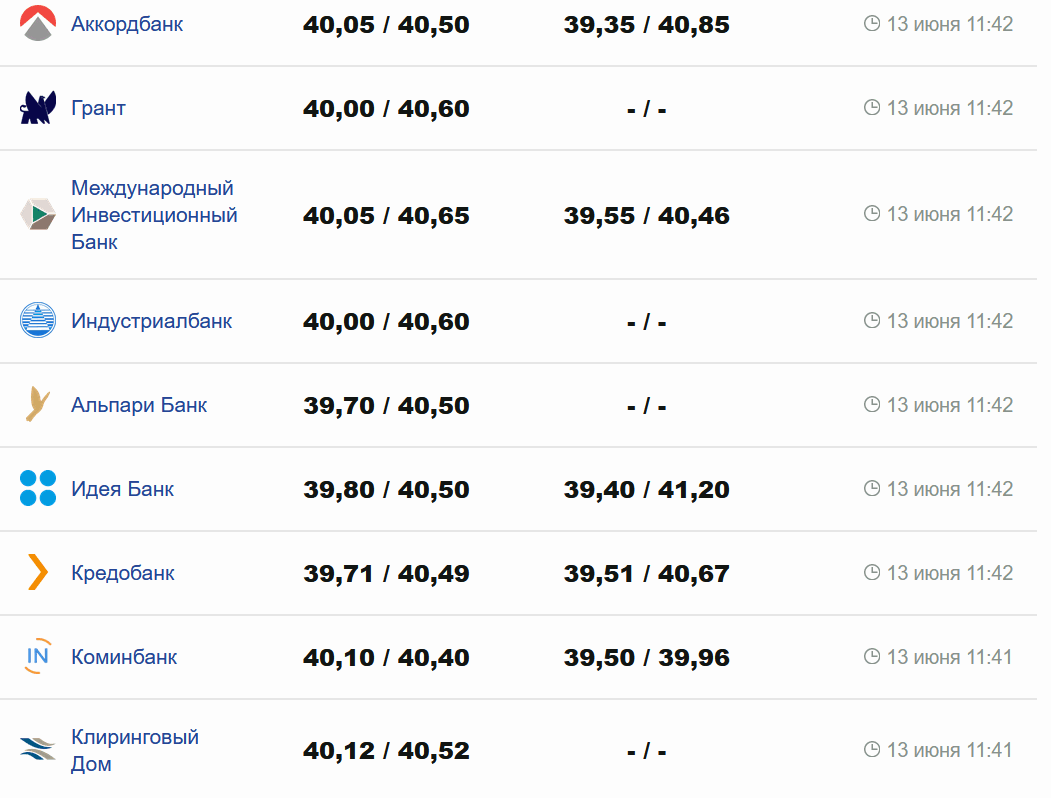Screen dimensions: 1051x798
Task: Click the Грант bank logo icon
Action: tap(38, 108)
